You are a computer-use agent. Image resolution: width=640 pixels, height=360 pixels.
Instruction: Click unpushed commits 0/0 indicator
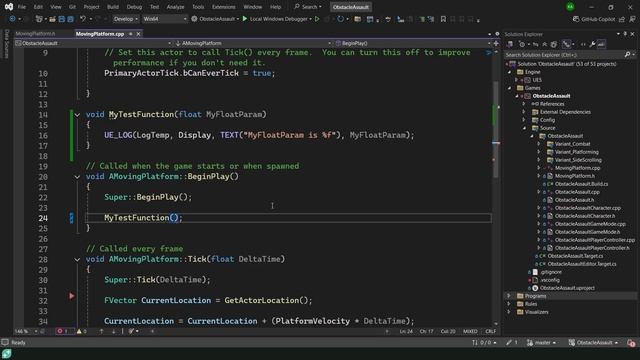tap(484, 342)
